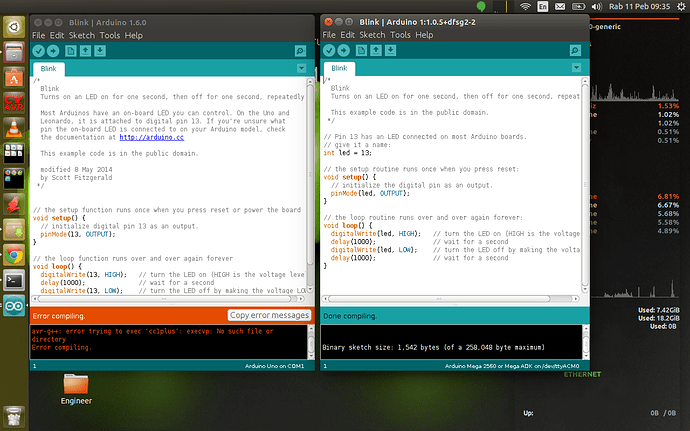Focus Arduino IDE launcher icon
This screenshot has width=690, height=431.
14,306
